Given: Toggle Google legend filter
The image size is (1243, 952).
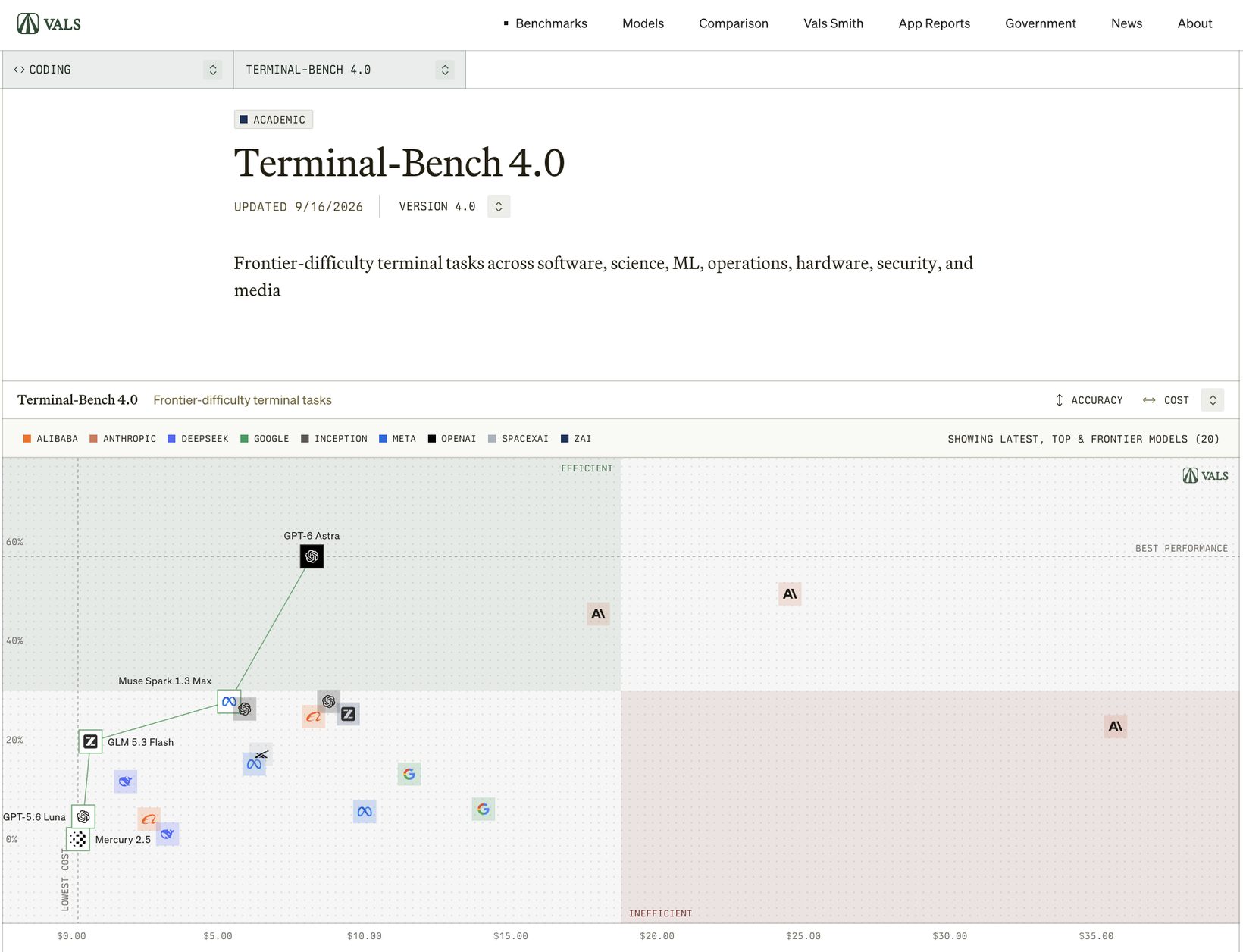Looking at the screenshot, I should [x=265, y=439].
